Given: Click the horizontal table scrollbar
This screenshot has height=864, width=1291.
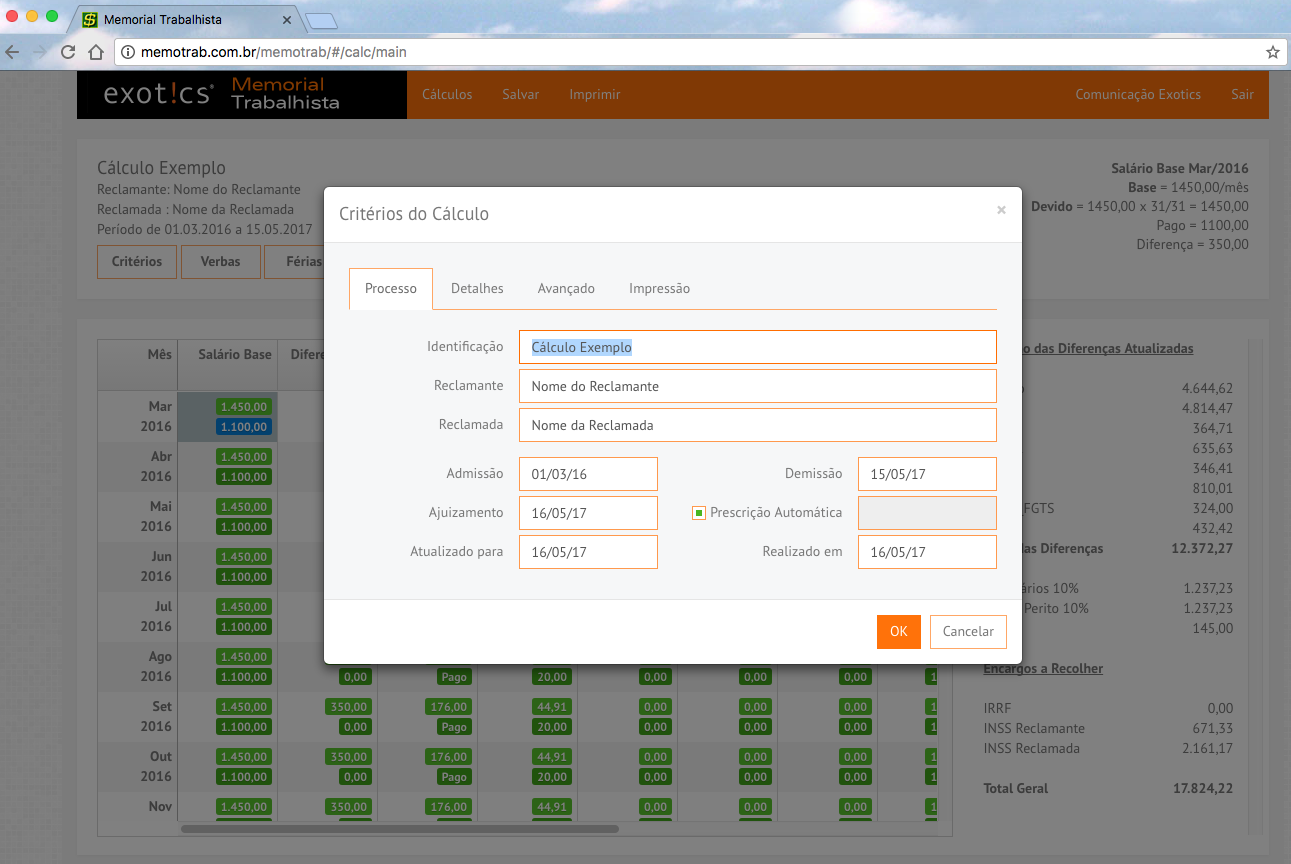Looking at the screenshot, I should pyautogui.click(x=400, y=828).
